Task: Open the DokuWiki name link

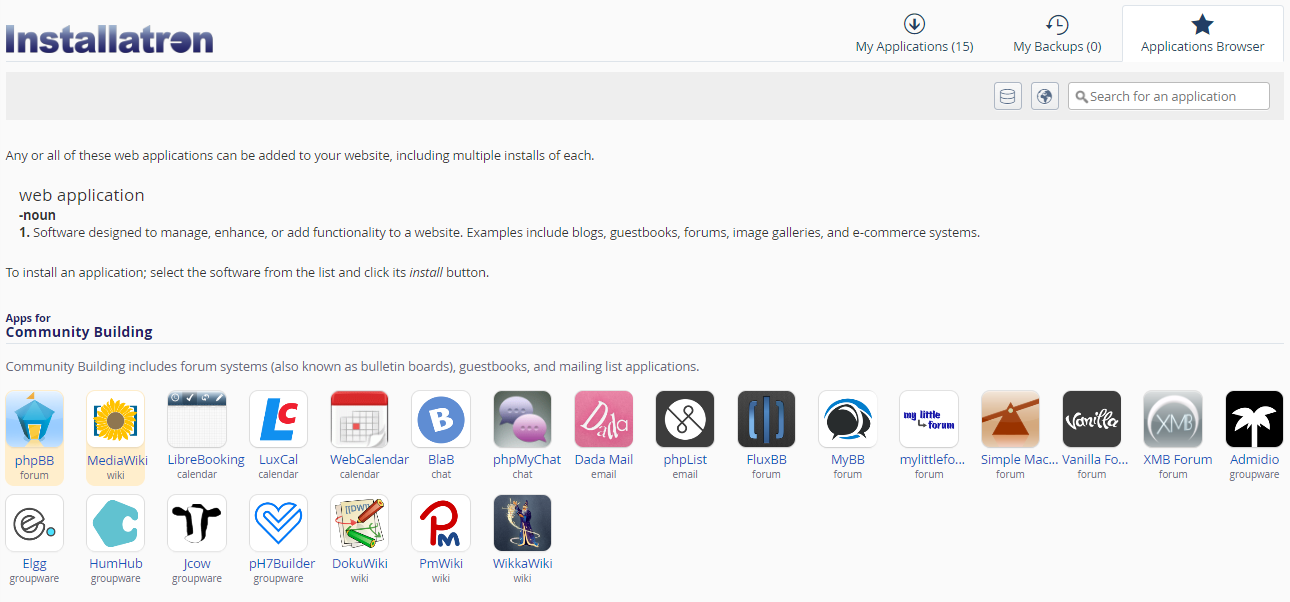Action: click(360, 564)
